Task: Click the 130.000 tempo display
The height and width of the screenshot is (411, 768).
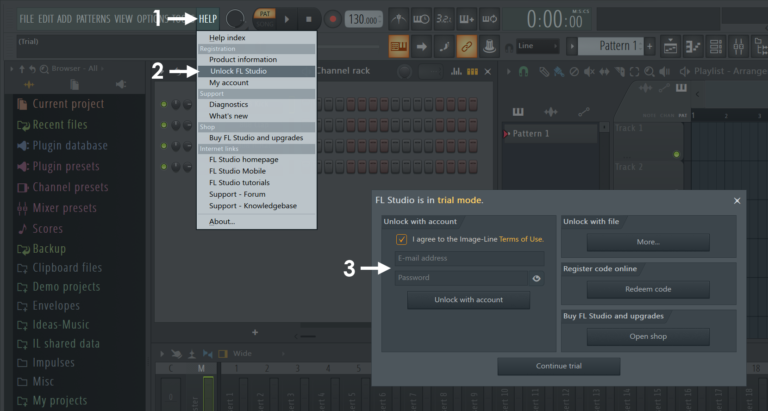Action: click(x=364, y=20)
